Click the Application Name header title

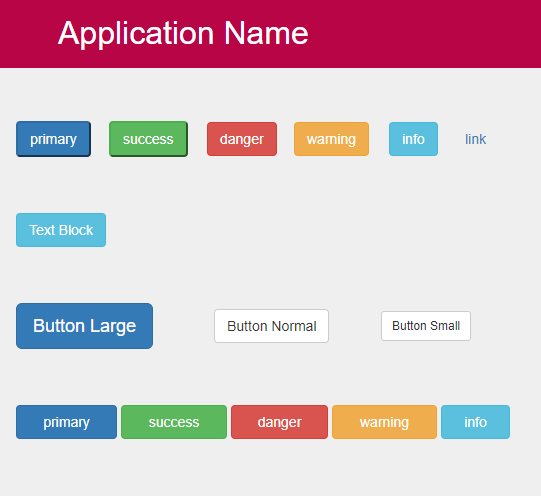(183, 33)
